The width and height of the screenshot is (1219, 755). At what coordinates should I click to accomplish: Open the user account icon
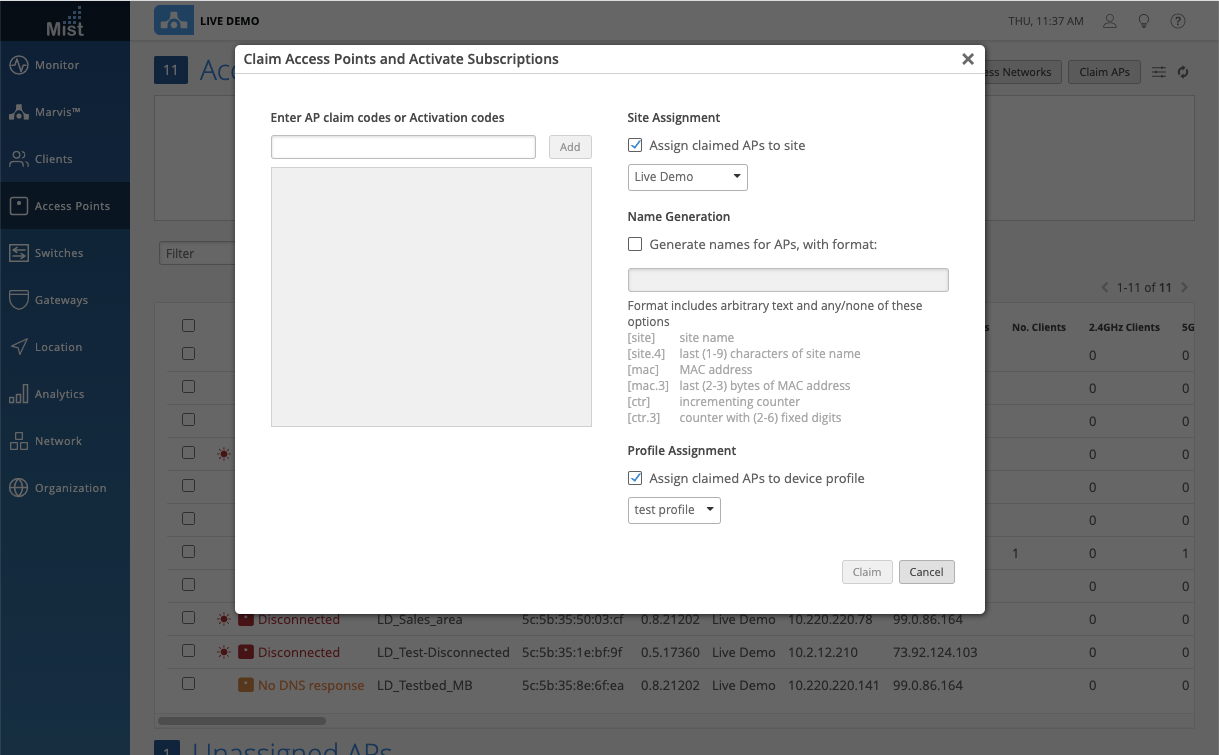click(x=1110, y=21)
